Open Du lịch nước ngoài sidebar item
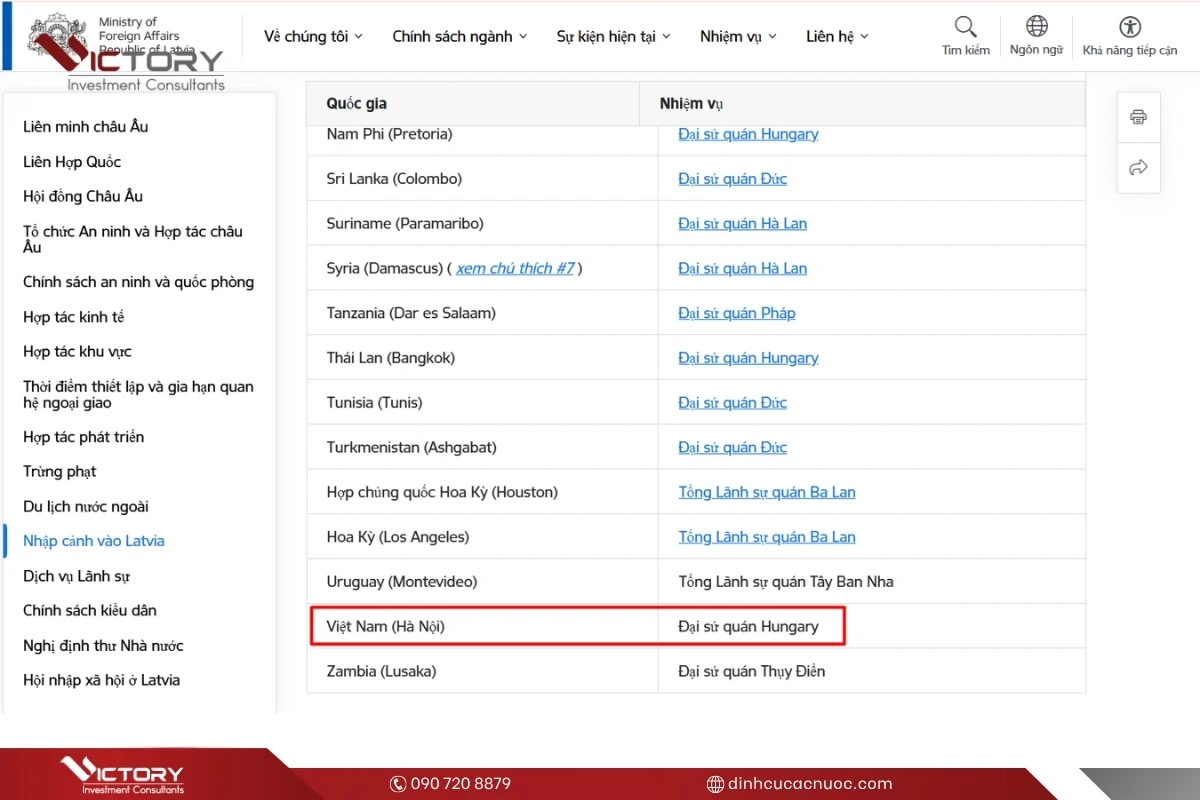Viewport: 1200px width, 800px height. (x=86, y=507)
